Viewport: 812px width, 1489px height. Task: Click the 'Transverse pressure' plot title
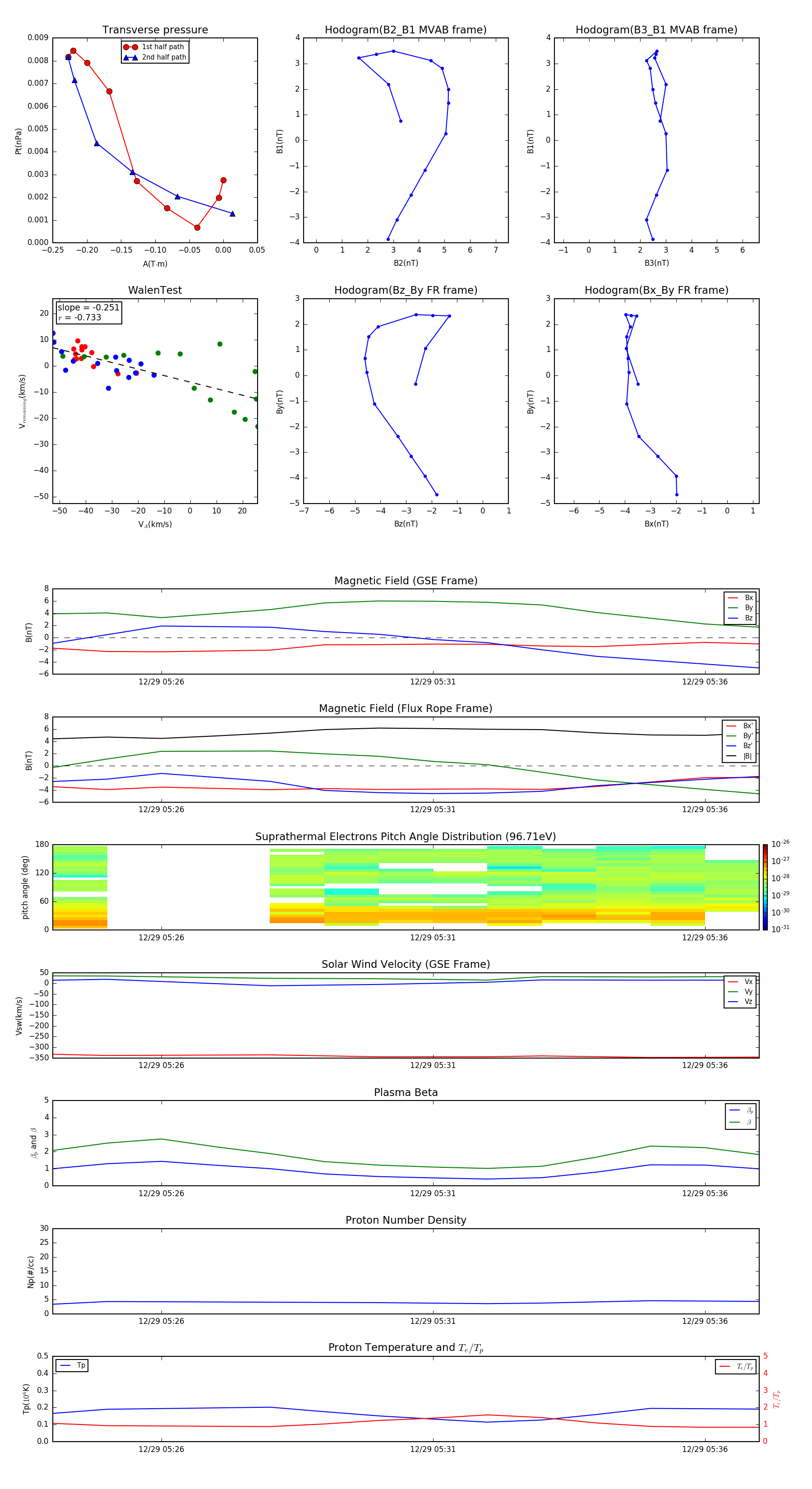click(155, 30)
